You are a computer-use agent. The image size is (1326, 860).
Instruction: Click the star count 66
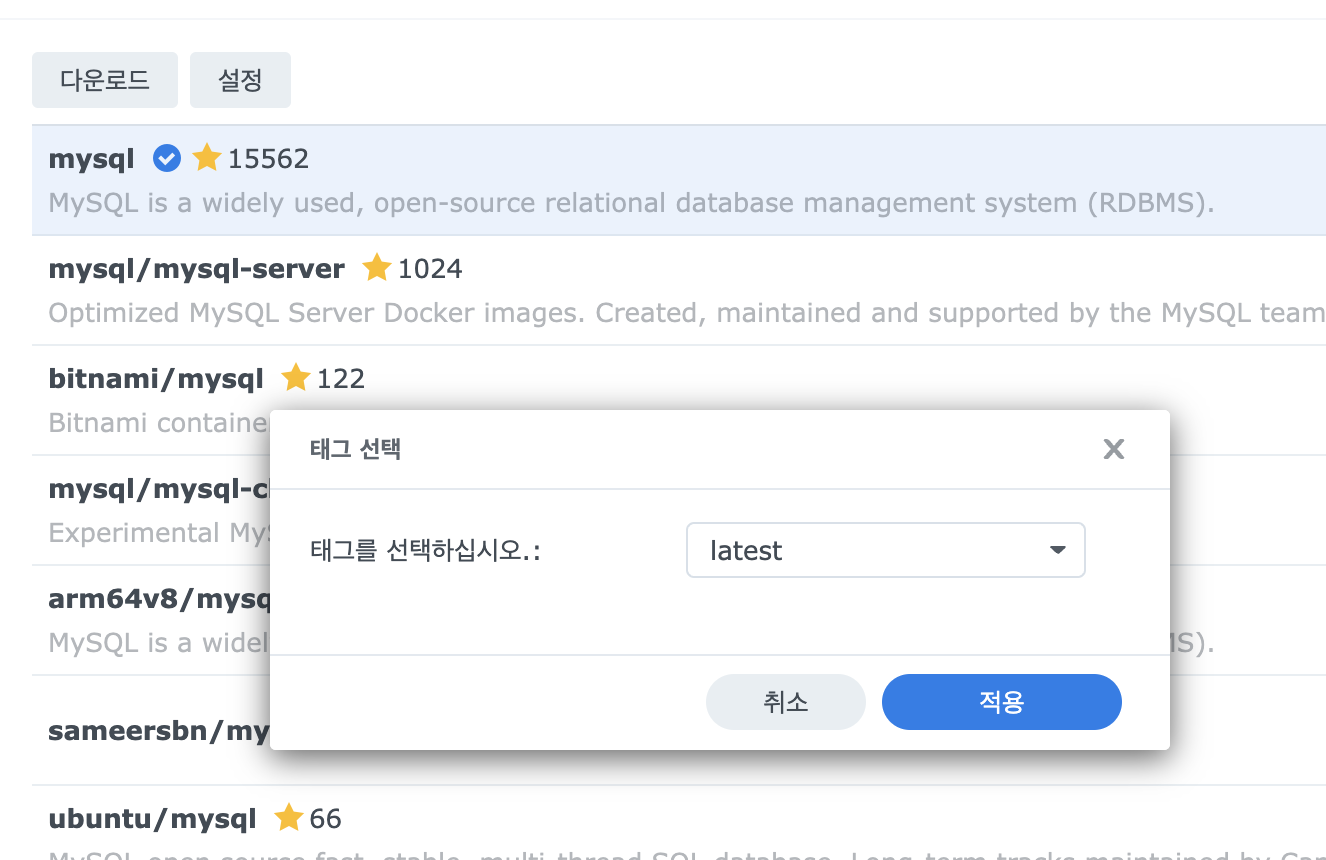(x=326, y=819)
